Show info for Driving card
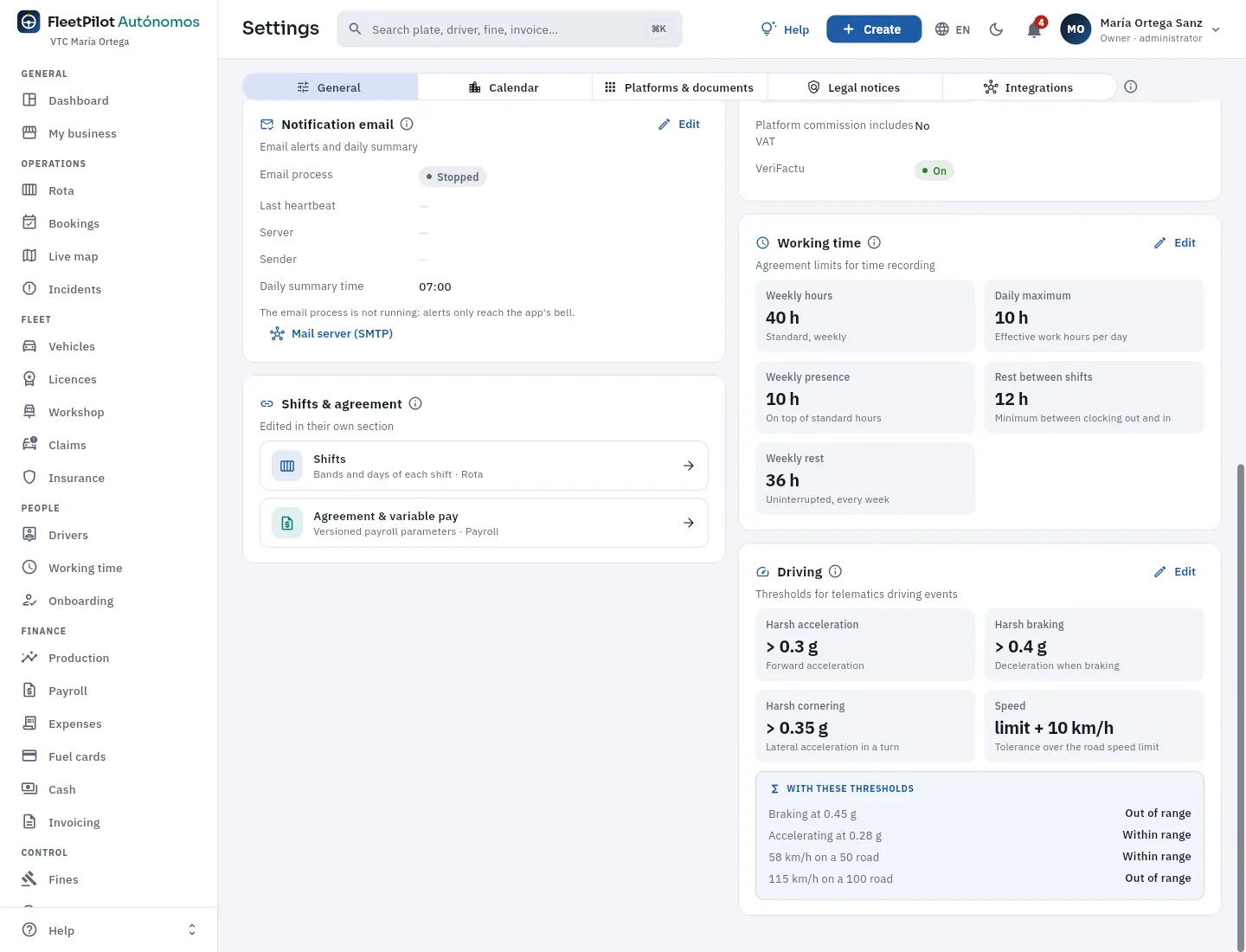Viewport: 1246px width, 952px height. coord(835,571)
